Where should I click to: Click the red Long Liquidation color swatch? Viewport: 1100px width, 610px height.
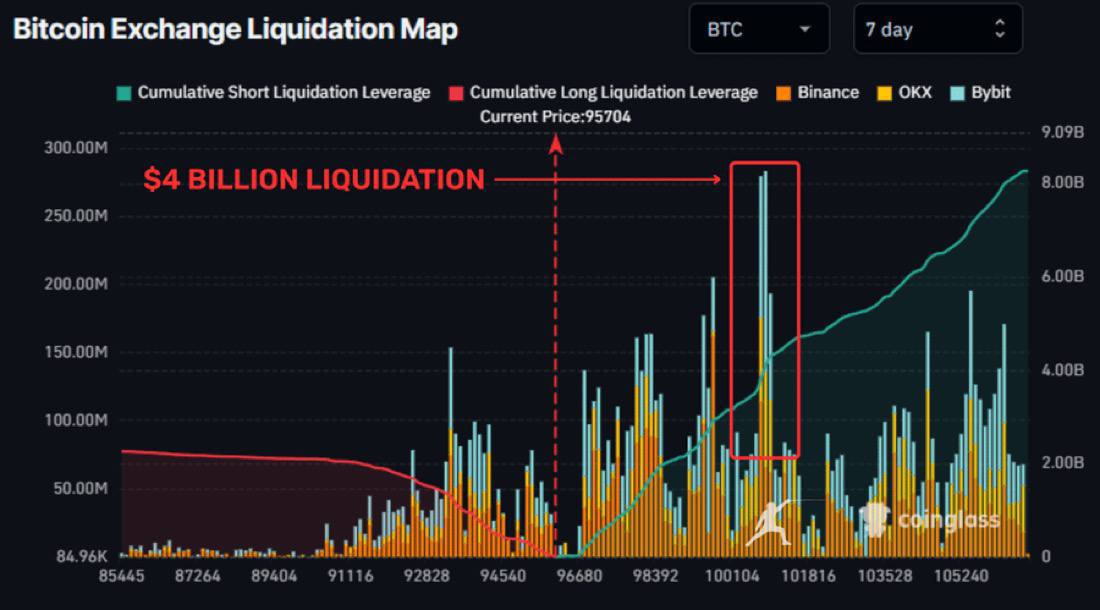click(x=456, y=93)
